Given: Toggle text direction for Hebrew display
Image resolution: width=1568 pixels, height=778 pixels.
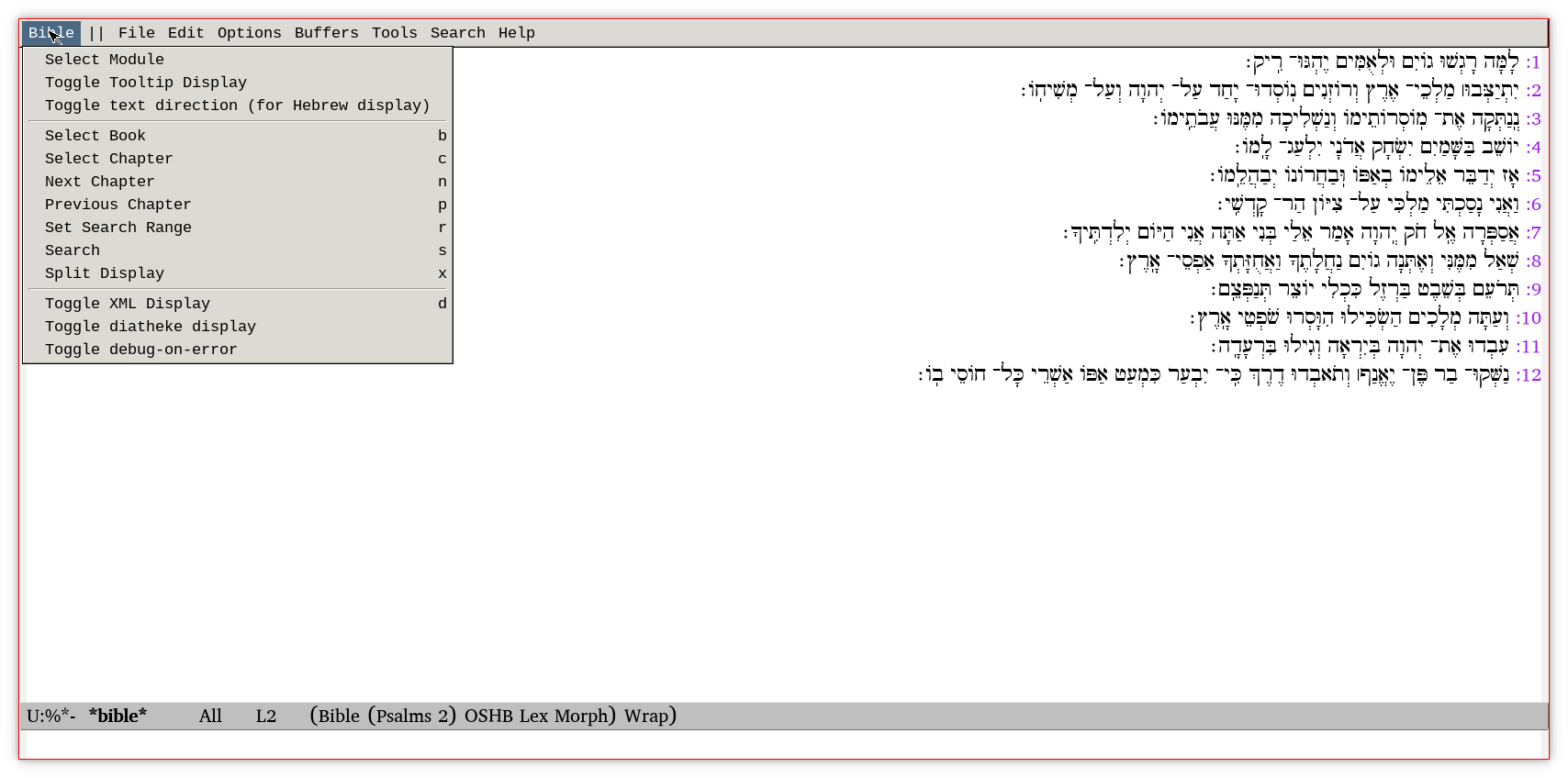Looking at the screenshot, I should [237, 106].
